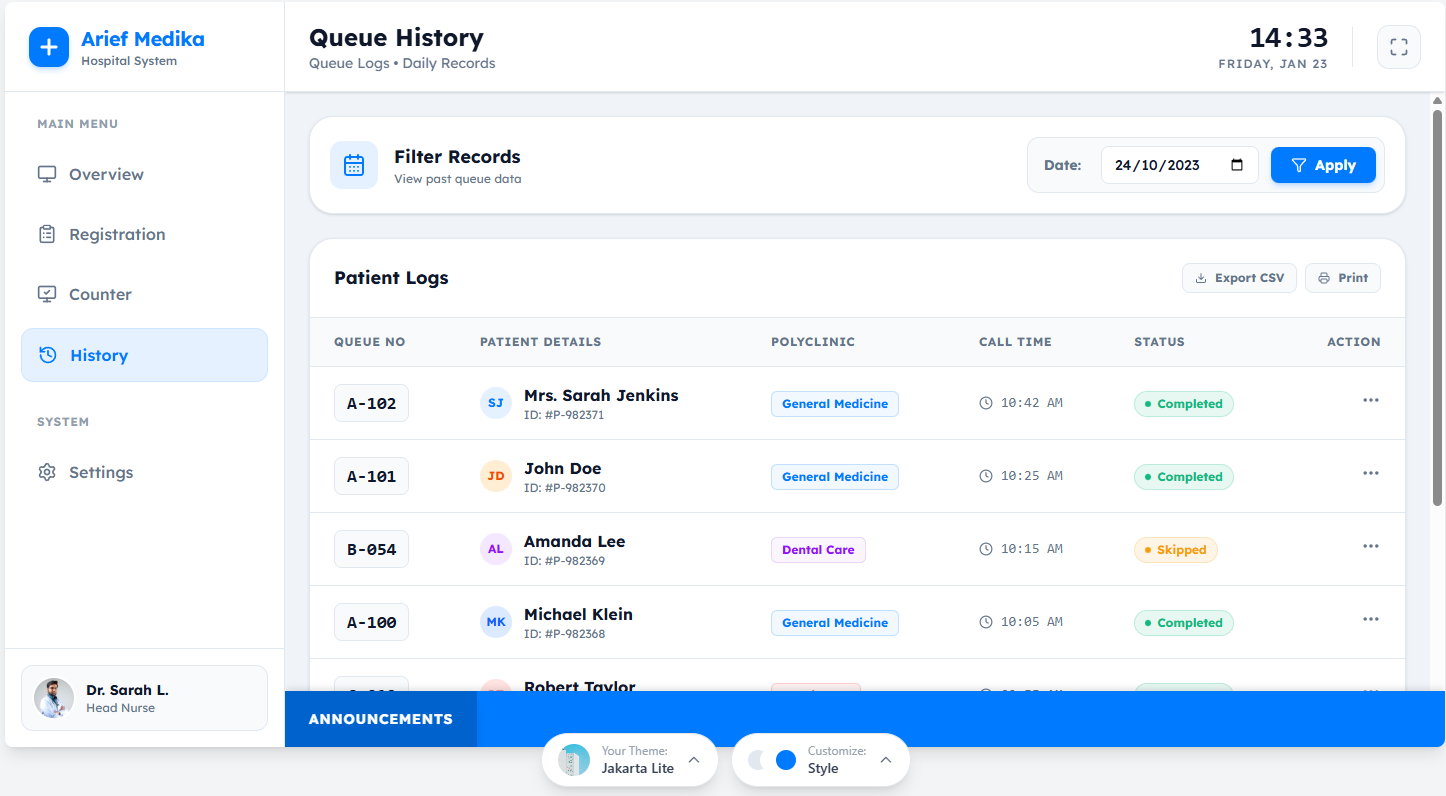The width and height of the screenshot is (1446, 796).
Task: Toggle the Customize Style switch
Action: click(772, 760)
